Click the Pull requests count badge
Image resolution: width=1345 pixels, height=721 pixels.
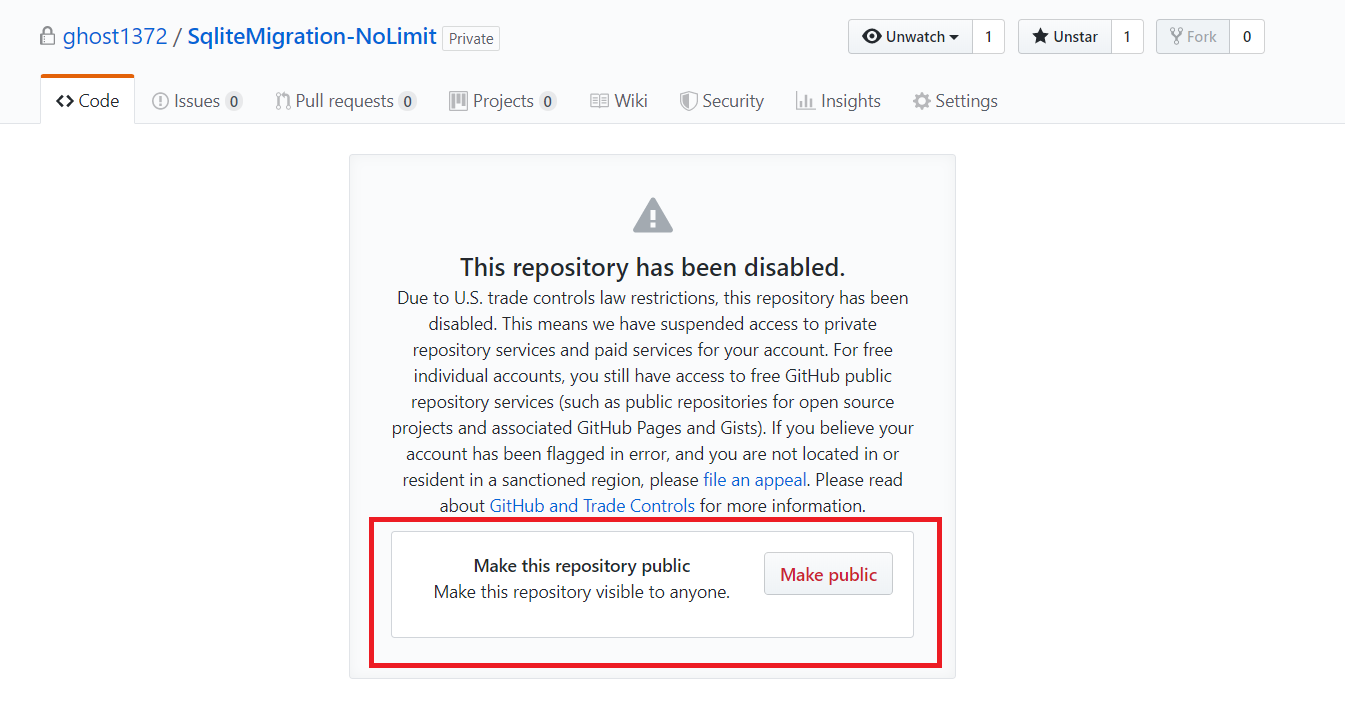coord(407,101)
